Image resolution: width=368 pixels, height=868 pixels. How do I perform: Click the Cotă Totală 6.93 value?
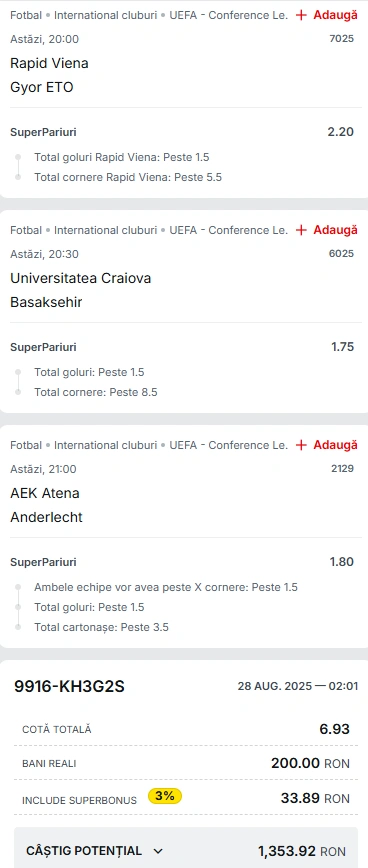tap(334, 729)
